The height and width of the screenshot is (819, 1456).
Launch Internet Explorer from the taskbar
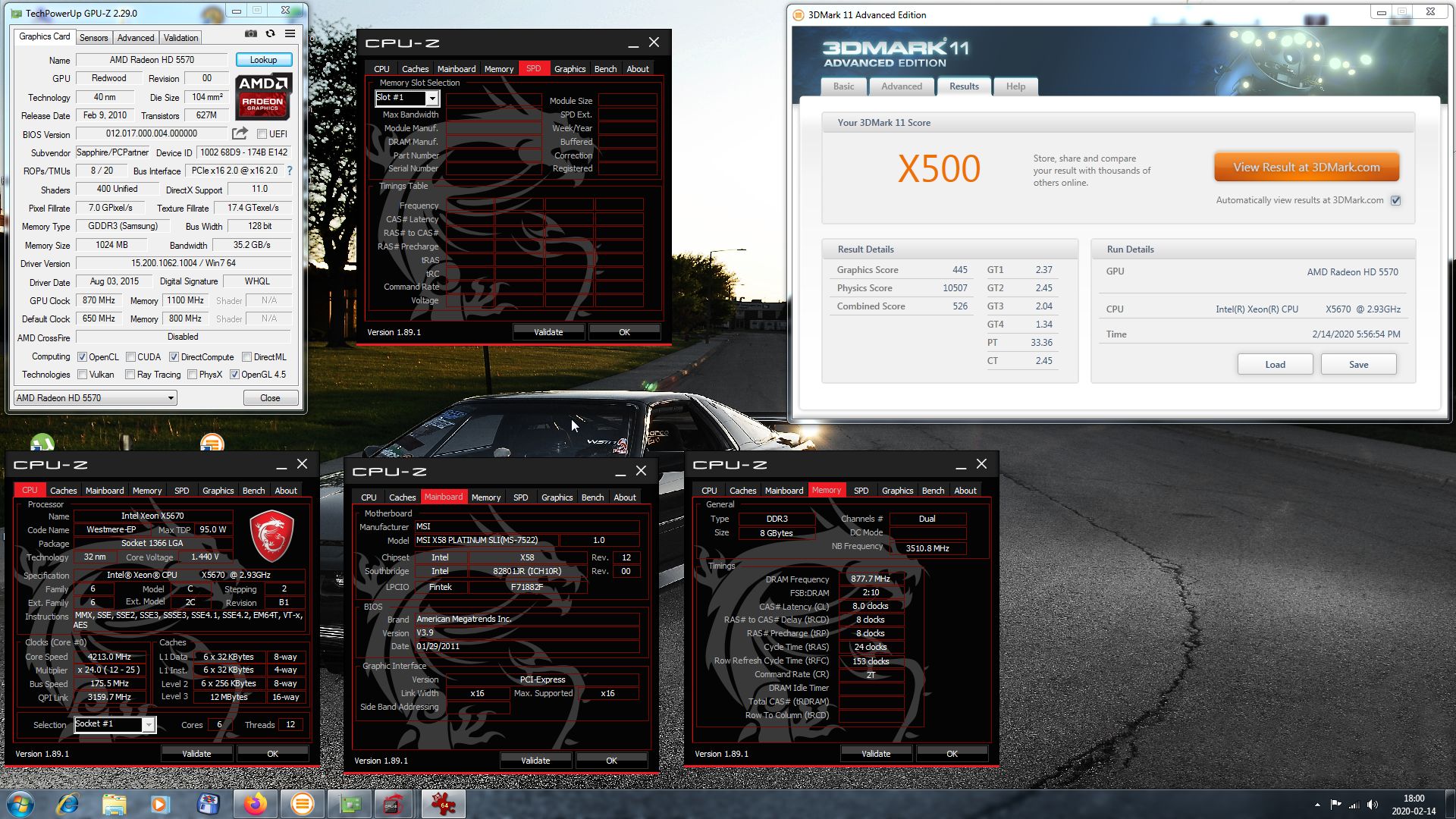pyautogui.click(x=68, y=804)
